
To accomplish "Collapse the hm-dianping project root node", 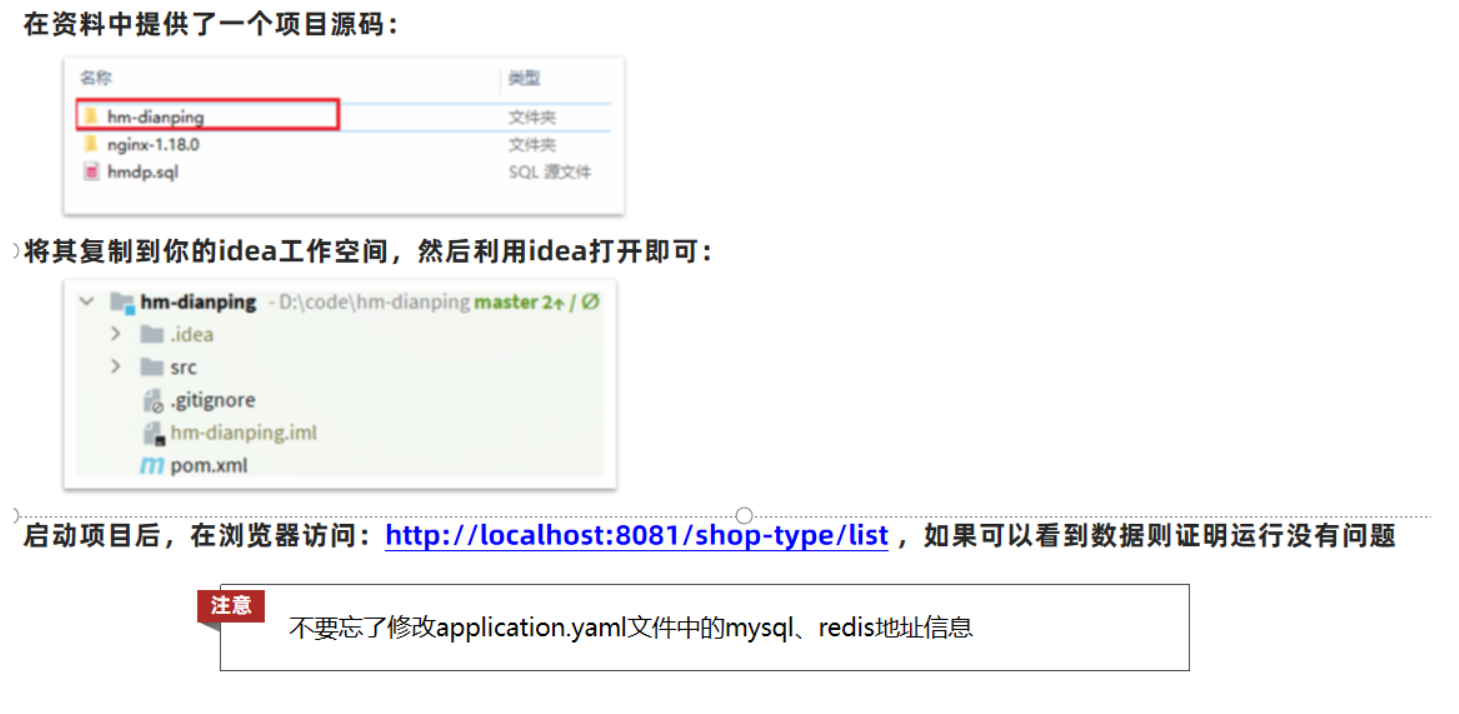I will click(87, 301).
